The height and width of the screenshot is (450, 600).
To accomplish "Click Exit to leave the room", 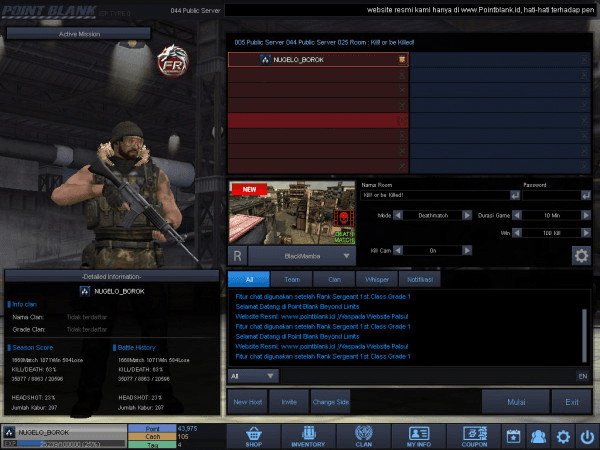I will (x=572, y=402).
